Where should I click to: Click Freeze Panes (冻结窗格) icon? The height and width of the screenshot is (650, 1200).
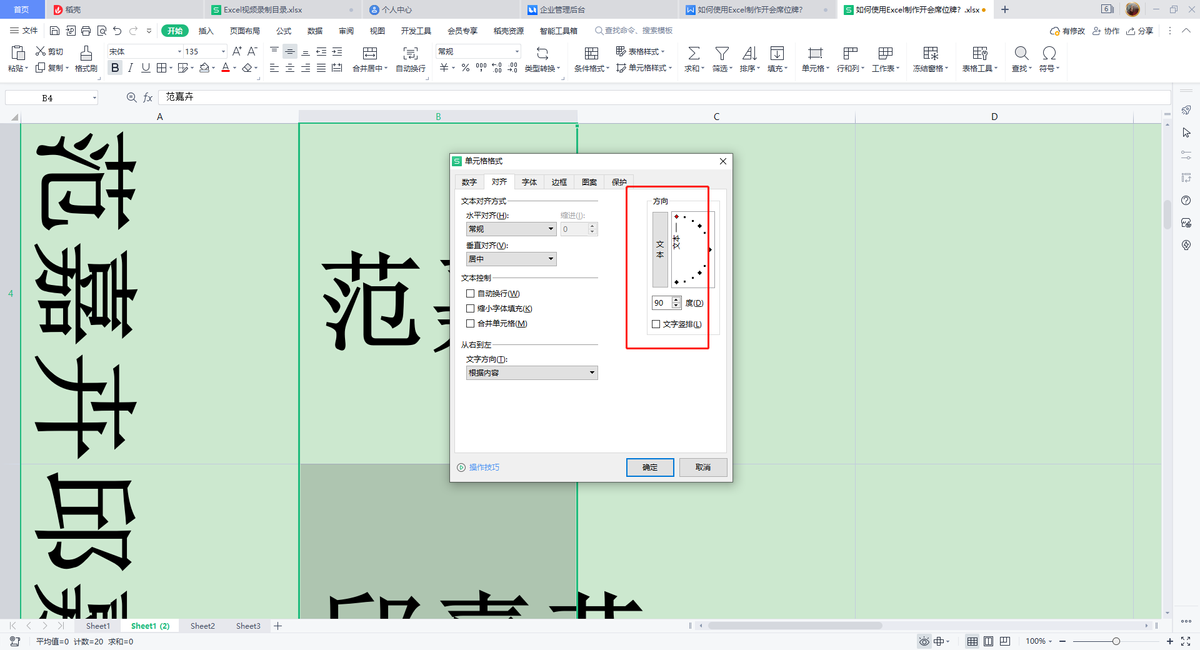(x=931, y=52)
